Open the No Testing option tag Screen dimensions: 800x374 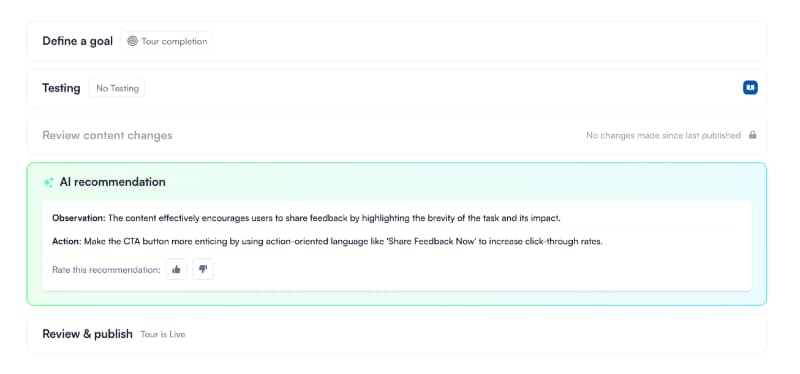117,88
